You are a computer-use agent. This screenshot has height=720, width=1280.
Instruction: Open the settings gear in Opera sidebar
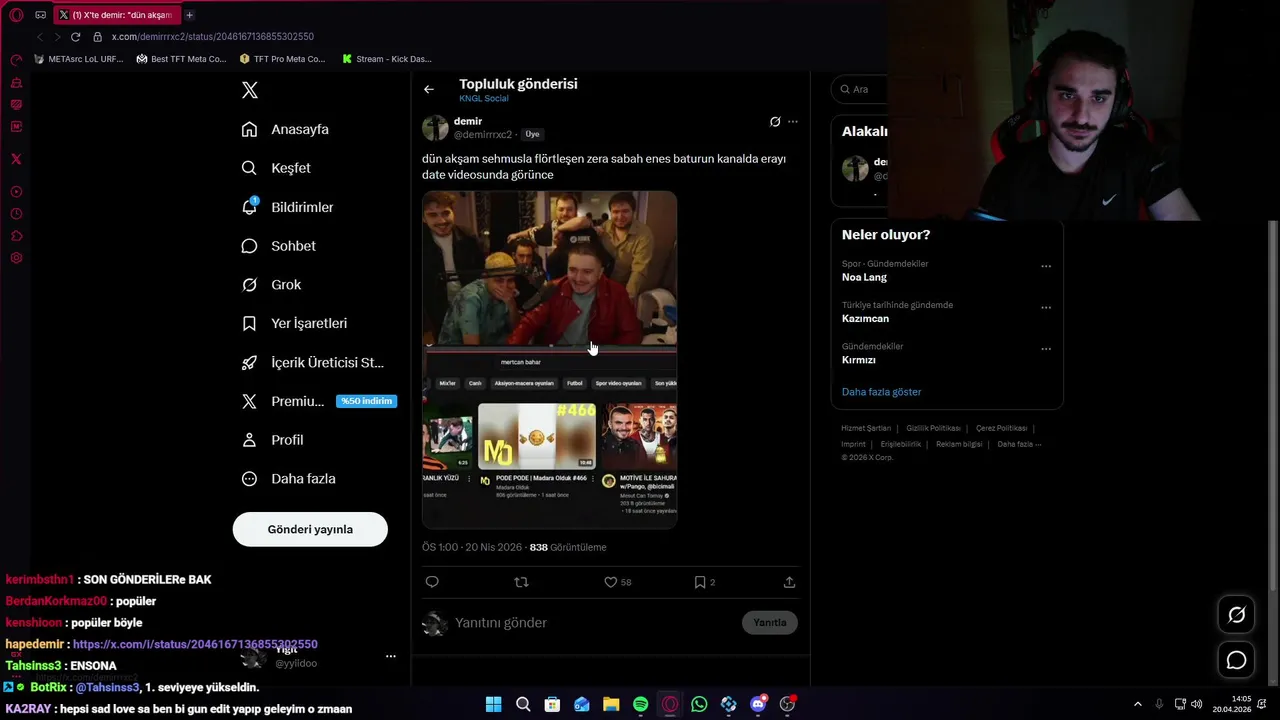pyautogui.click(x=16, y=258)
